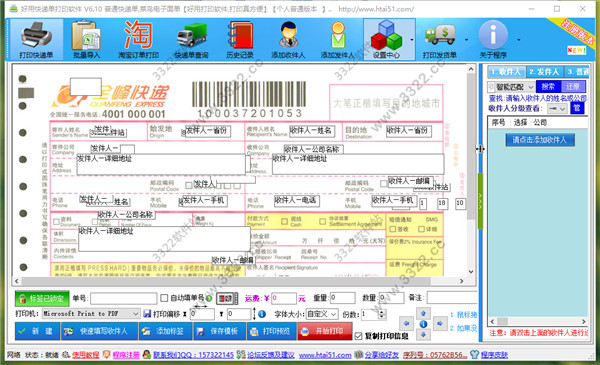The width and height of the screenshot is (600, 365).
Task: Click the QQ penguin icon in status bar
Action: [147, 355]
